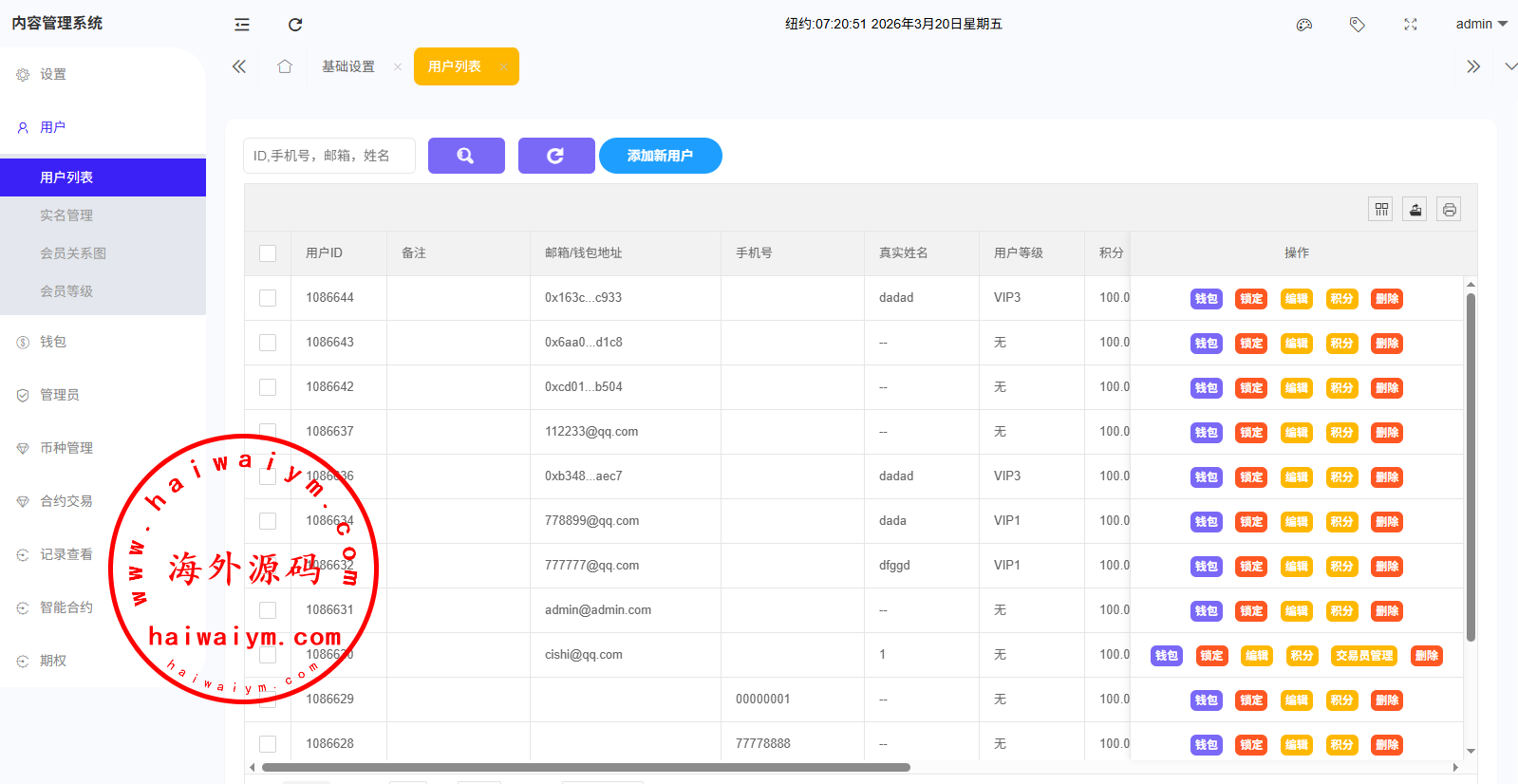Image resolution: width=1518 pixels, height=784 pixels.
Task: Click the refresh page icon in header
Action: [x=295, y=25]
